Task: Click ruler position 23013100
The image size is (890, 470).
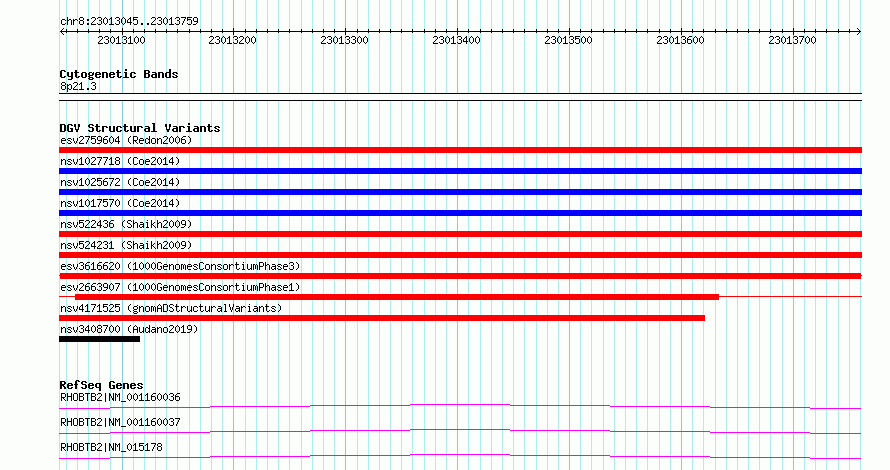Action: [121, 40]
